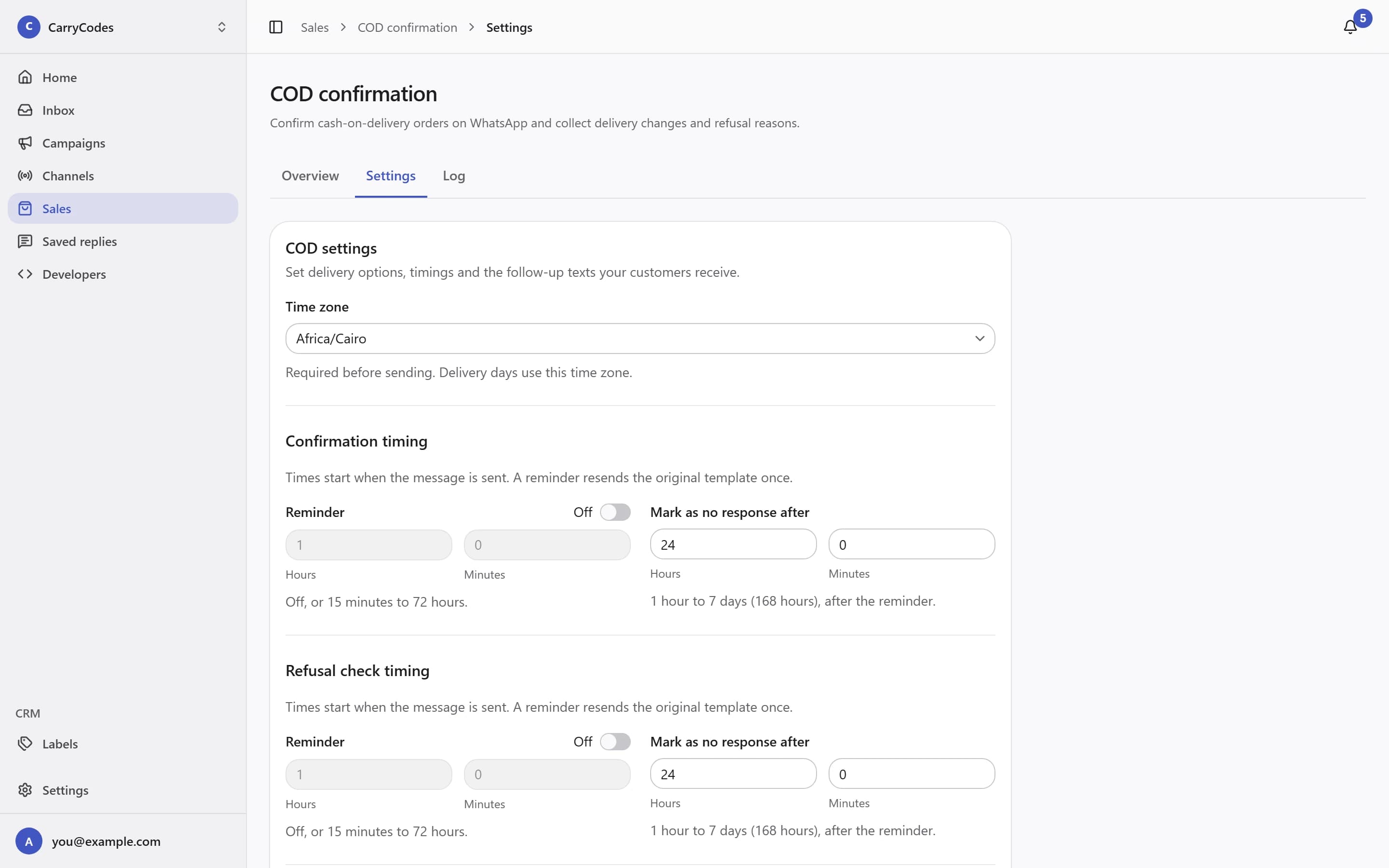Open the Time zone Africa/Cairo dropdown
1389x868 pixels.
point(640,339)
